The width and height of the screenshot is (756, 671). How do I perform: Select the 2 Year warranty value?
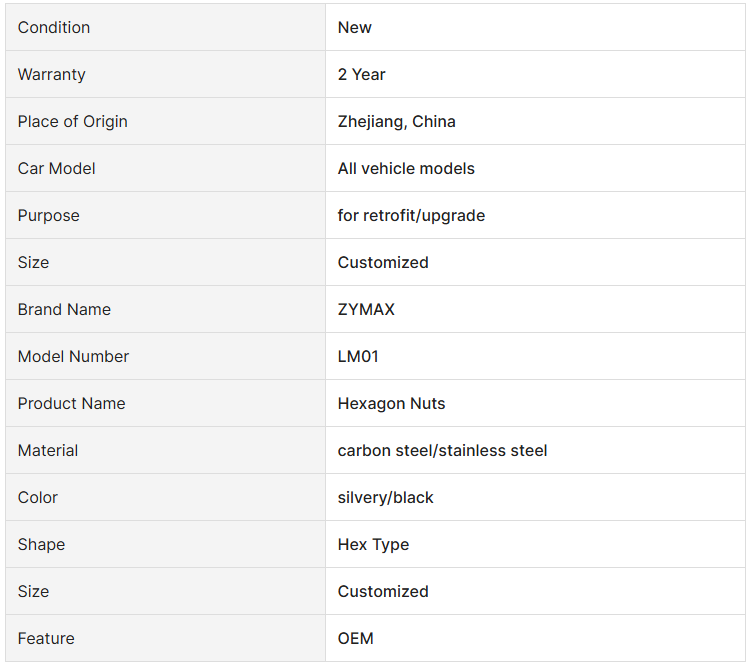click(362, 74)
